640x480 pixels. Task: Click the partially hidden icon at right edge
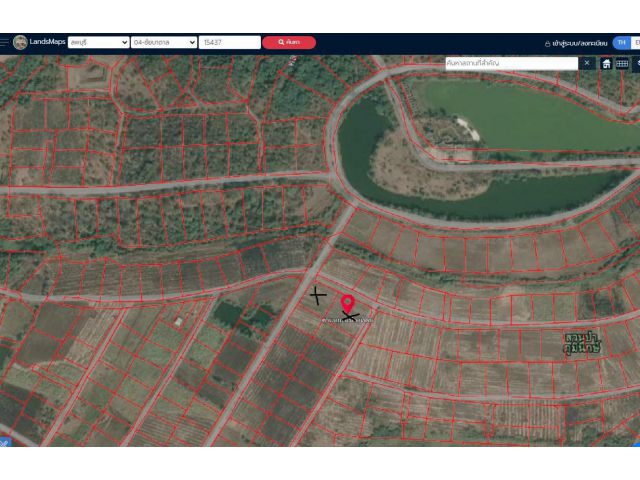[x=637, y=64]
